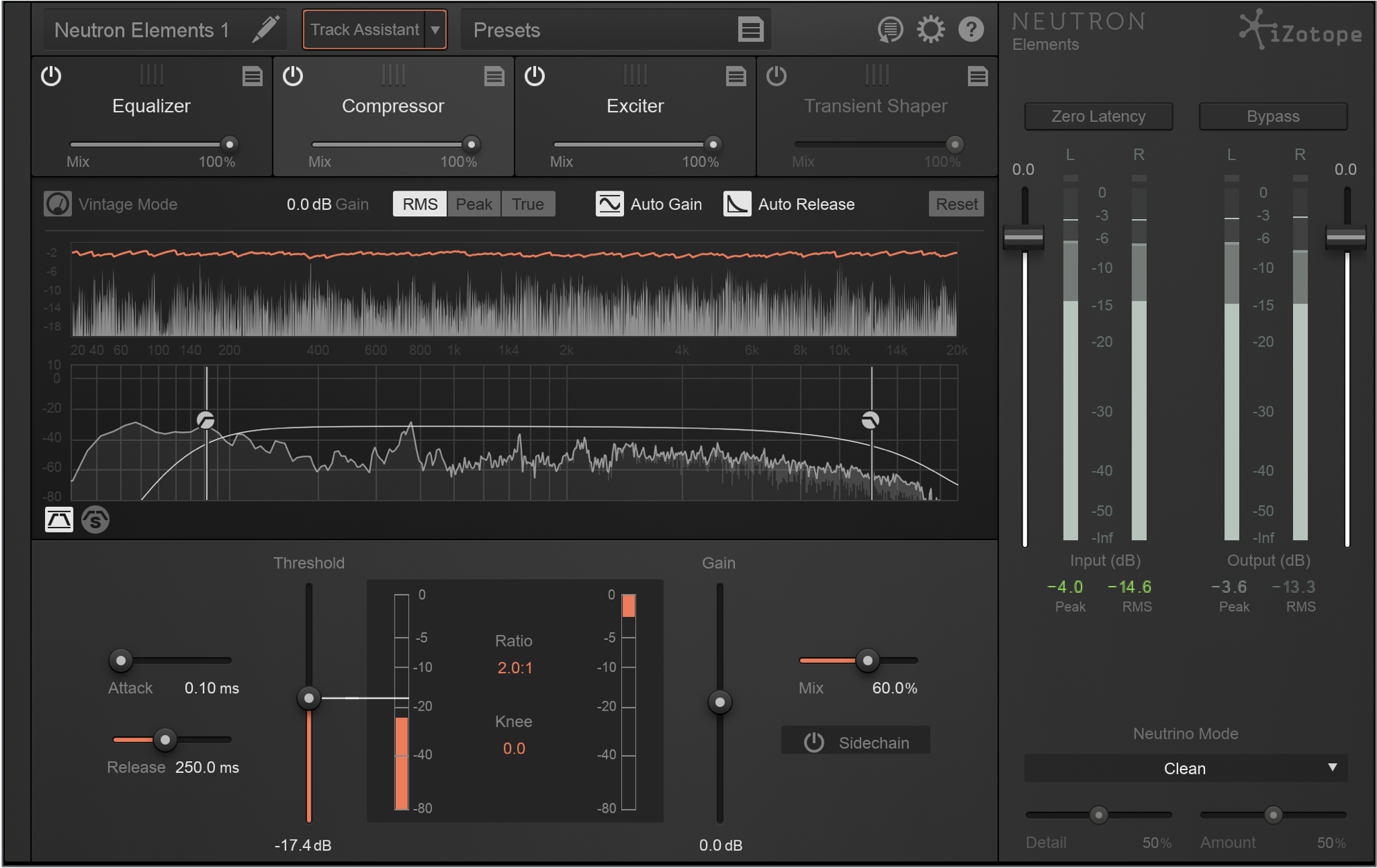This screenshot has height=868, width=1377.
Task: Click the Output gain fader handle
Action: [x=1346, y=237]
